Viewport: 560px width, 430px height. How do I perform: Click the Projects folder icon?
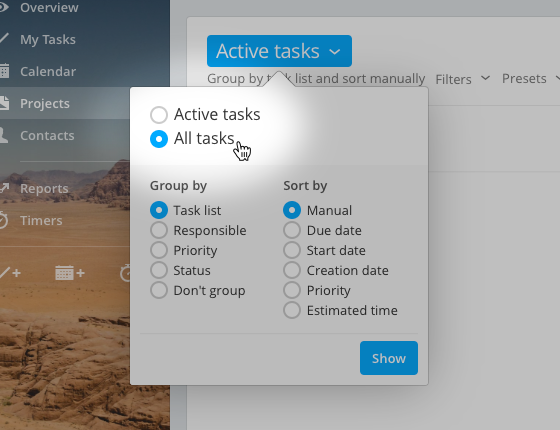(4, 103)
